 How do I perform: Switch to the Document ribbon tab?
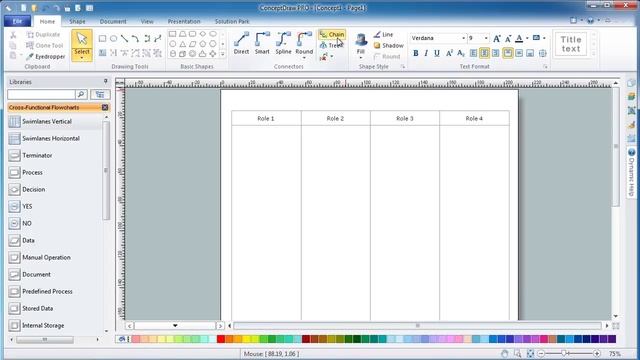click(x=113, y=21)
